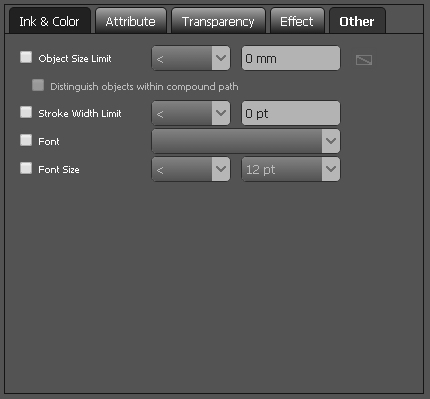Click the Stroke Width Limit label text
Screen dimensions: 430x399
[80, 114]
